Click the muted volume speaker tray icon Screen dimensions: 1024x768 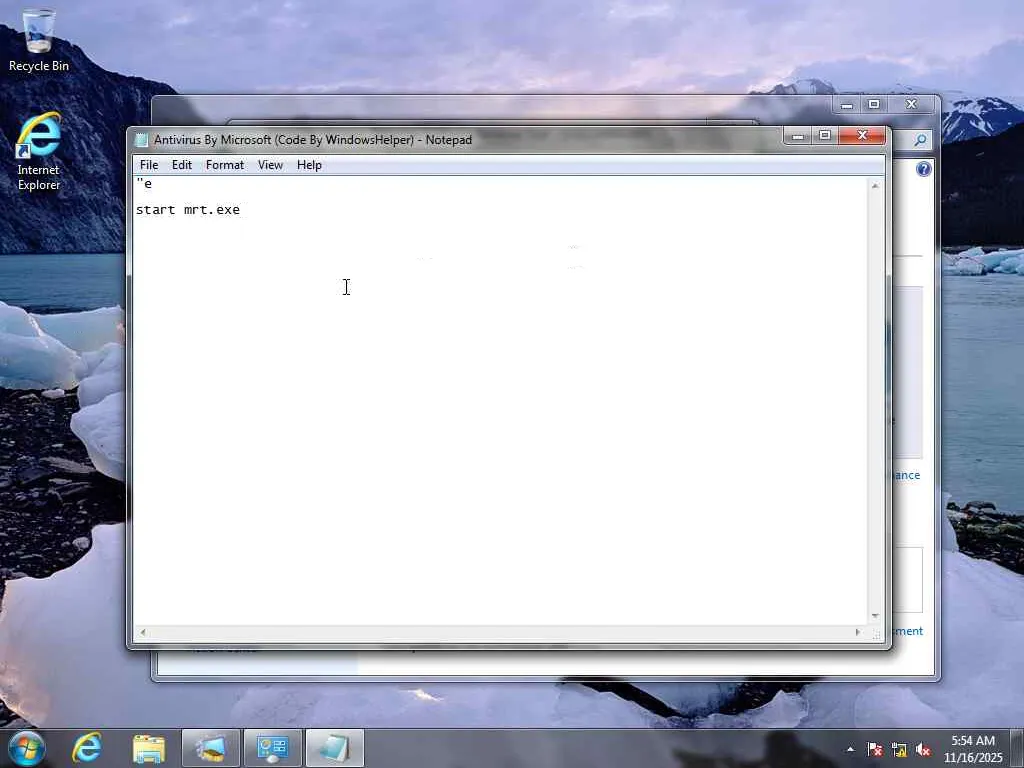pos(923,749)
